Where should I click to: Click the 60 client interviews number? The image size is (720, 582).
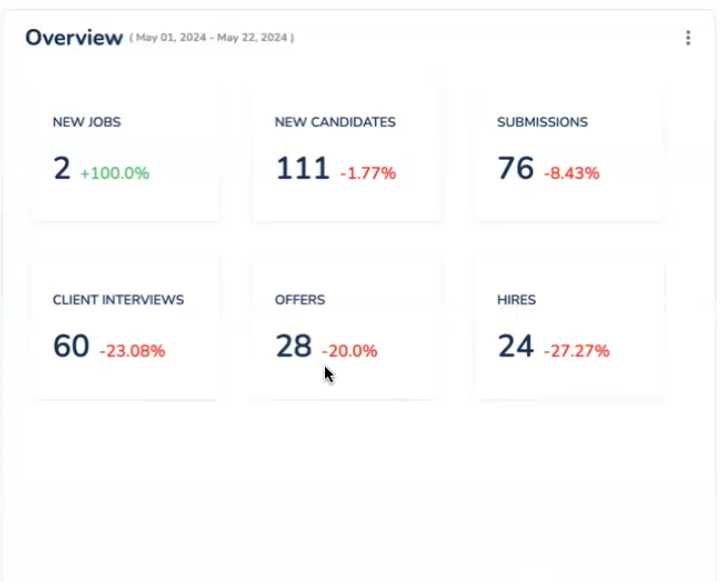tap(71, 346)
